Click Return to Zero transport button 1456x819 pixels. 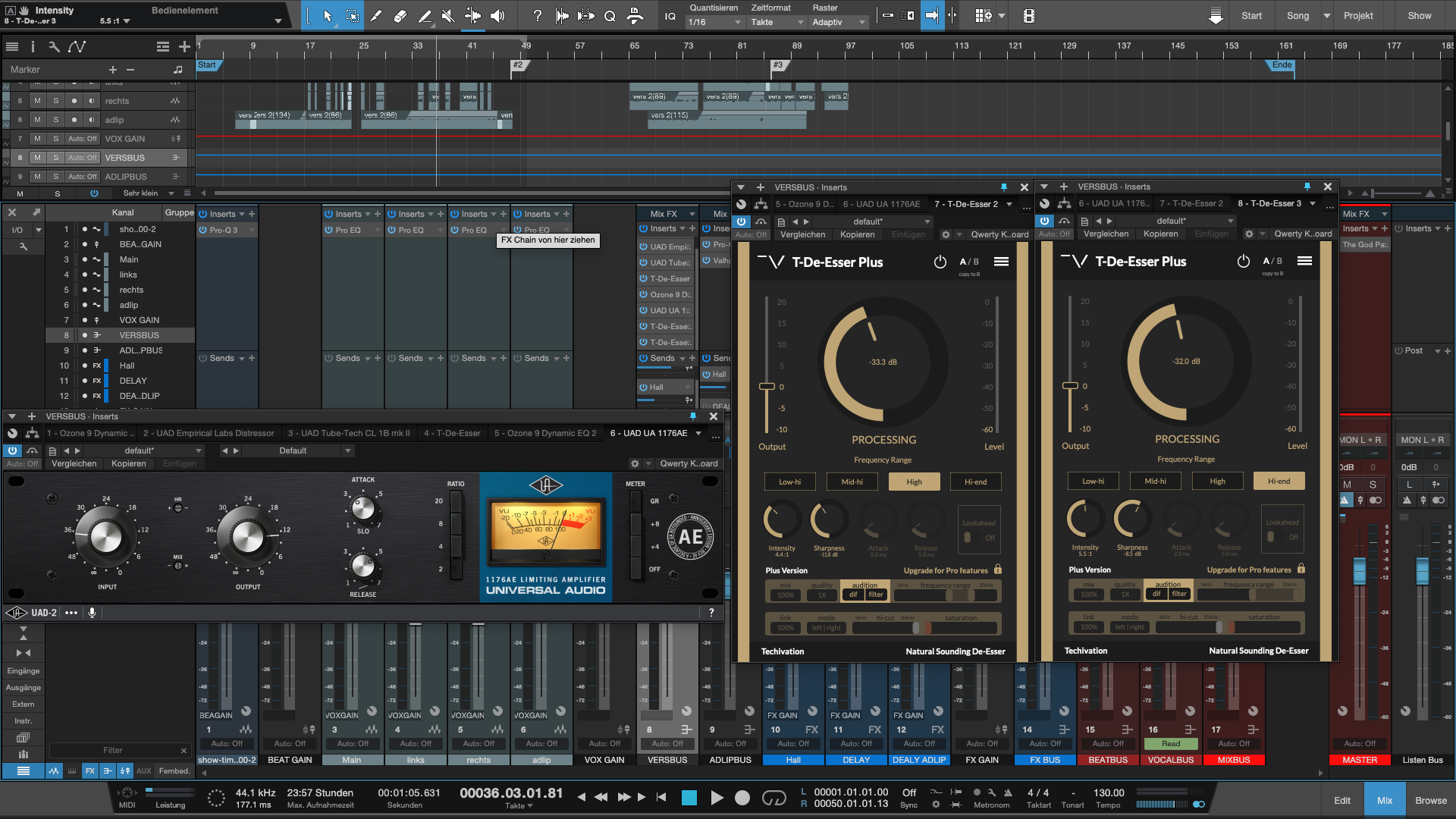pyautogui.click(x=661, y=797)
